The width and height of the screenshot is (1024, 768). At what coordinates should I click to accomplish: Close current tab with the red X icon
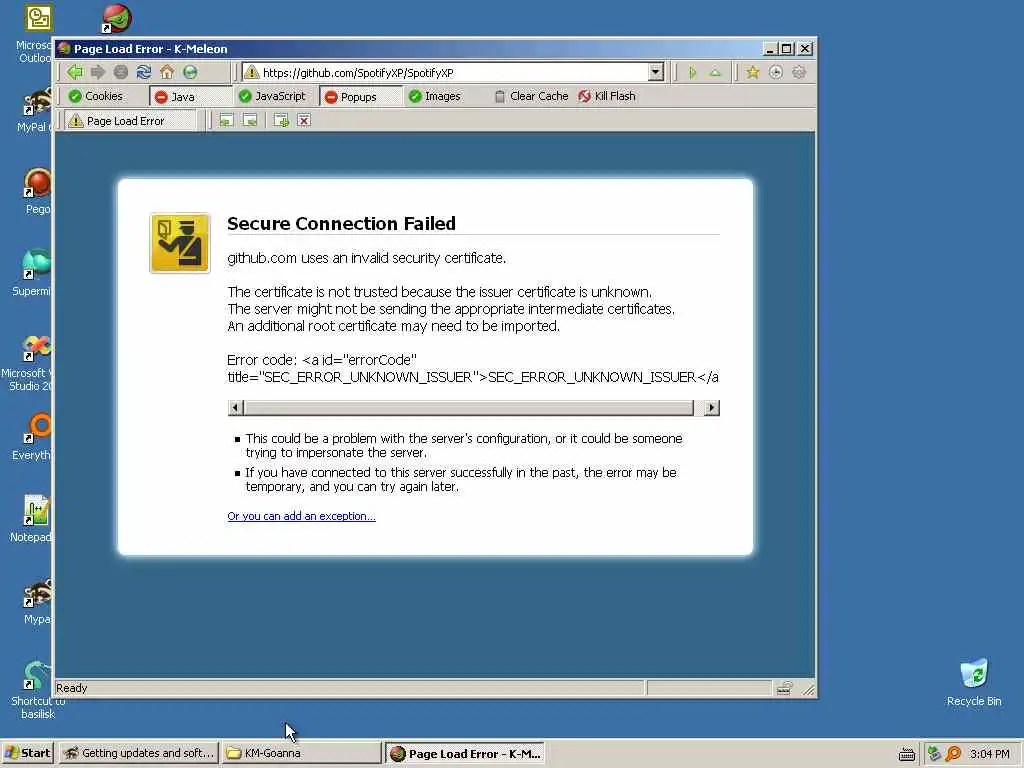point(304,120)
